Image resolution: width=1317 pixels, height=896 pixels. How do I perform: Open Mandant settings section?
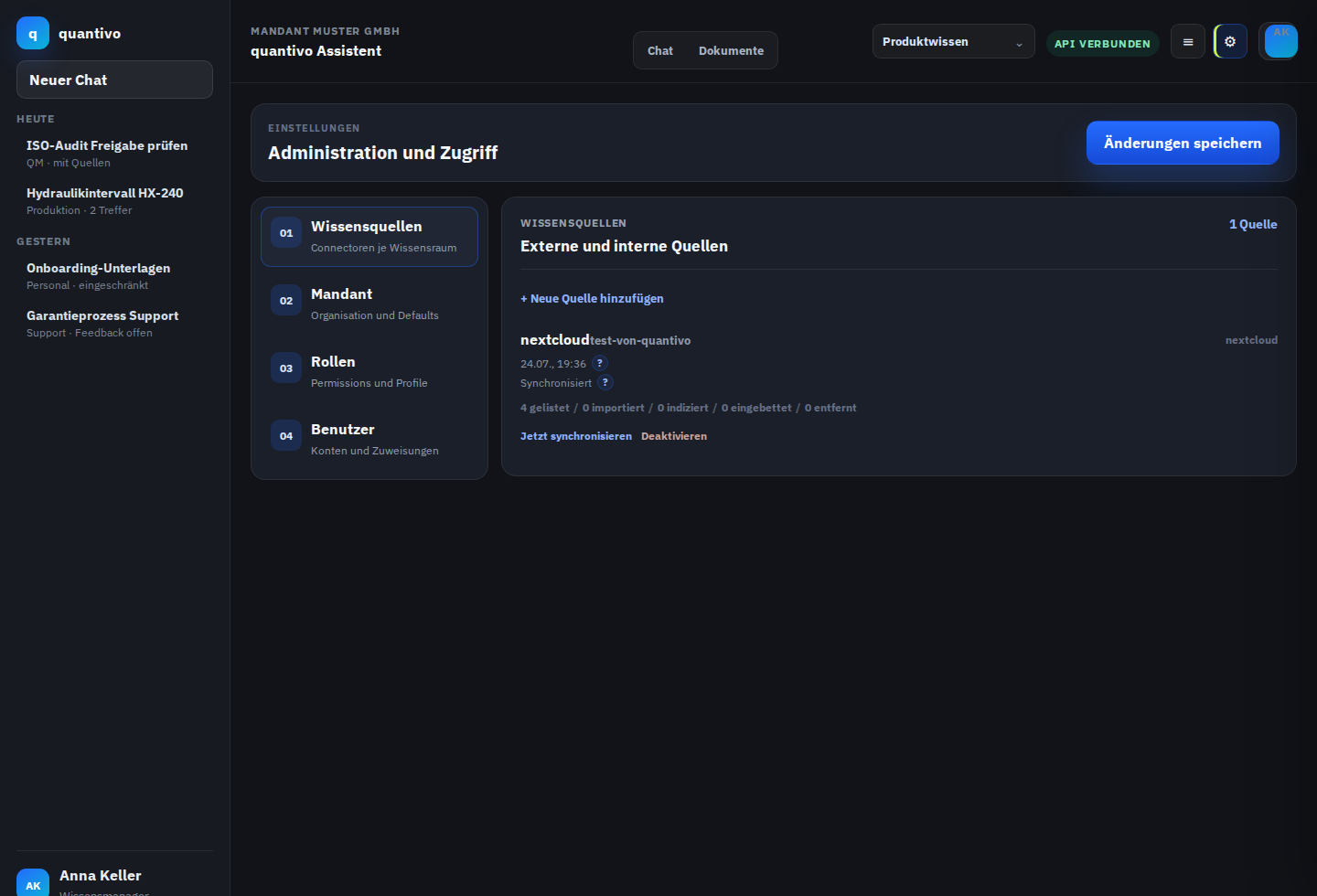point(369,304)
